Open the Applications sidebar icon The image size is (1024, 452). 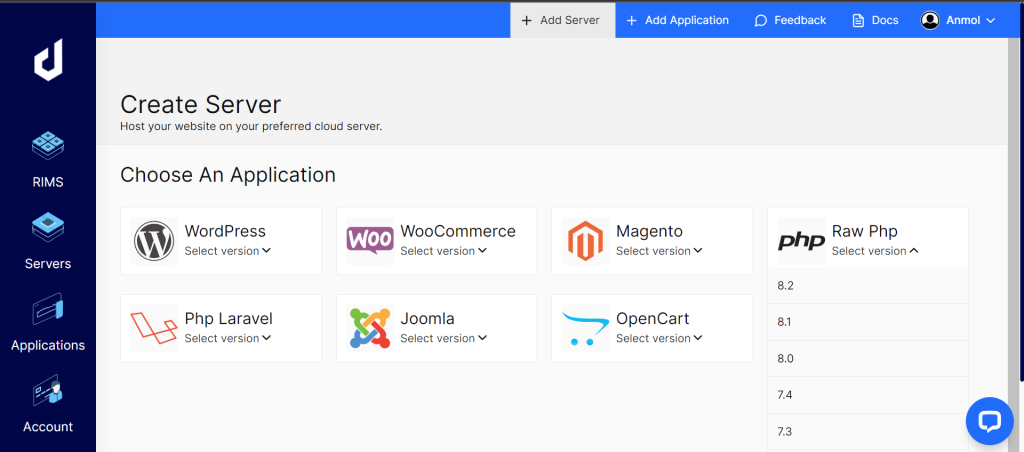(x=48, y=311)
